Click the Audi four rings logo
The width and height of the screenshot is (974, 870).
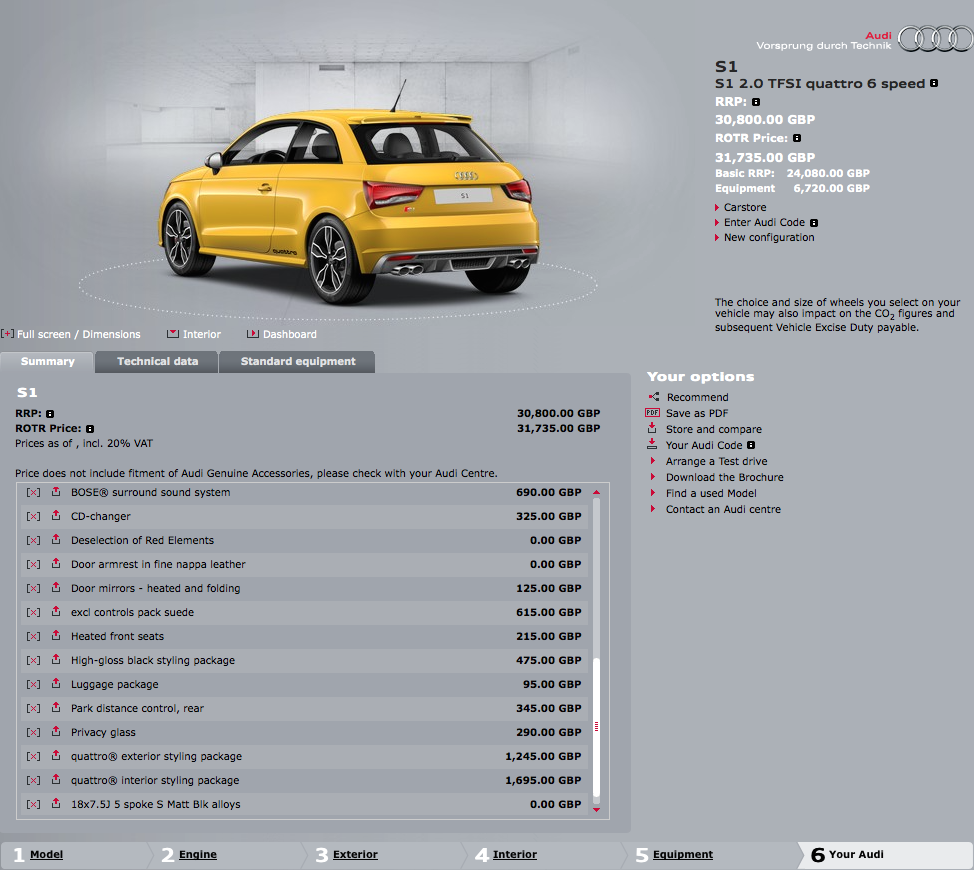[x=935, y=39]
